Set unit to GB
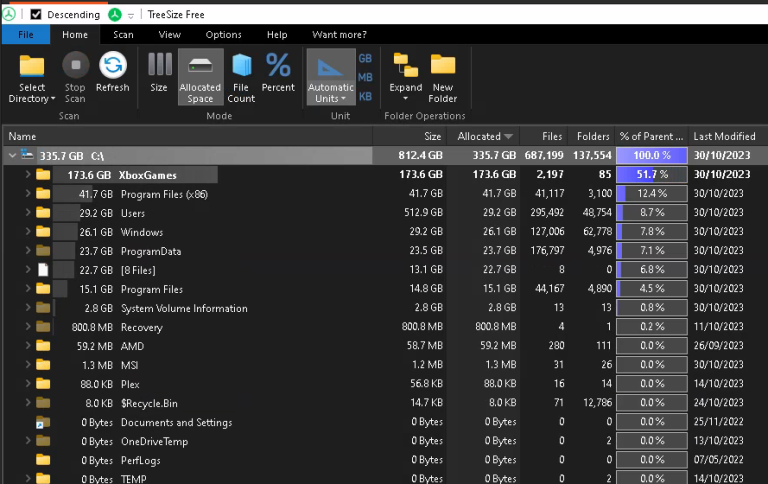Image resolution: width=768 pixels, height=484 pixels. tap(365, 58)
